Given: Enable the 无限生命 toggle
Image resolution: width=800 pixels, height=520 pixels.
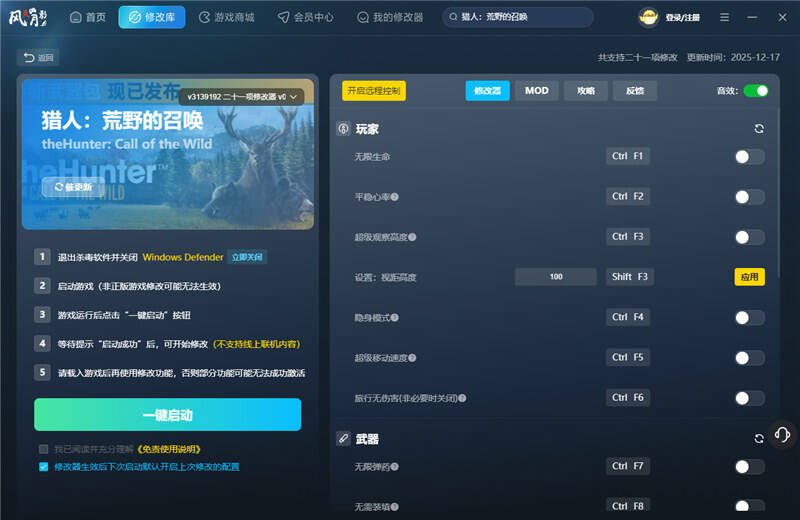Looking at the screenshot, I should 749,157.
